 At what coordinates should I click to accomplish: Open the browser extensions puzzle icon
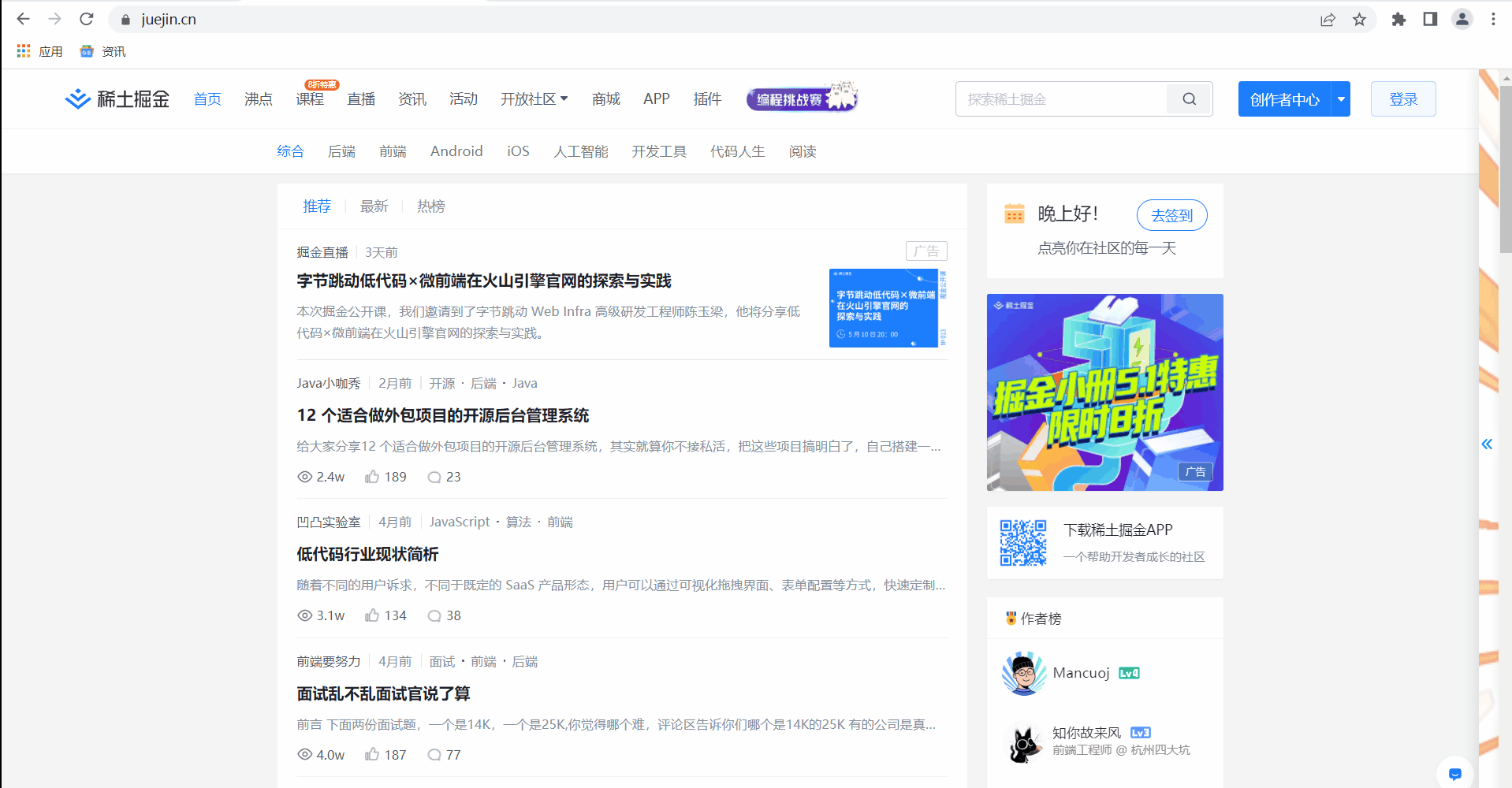click(1398, 20)
